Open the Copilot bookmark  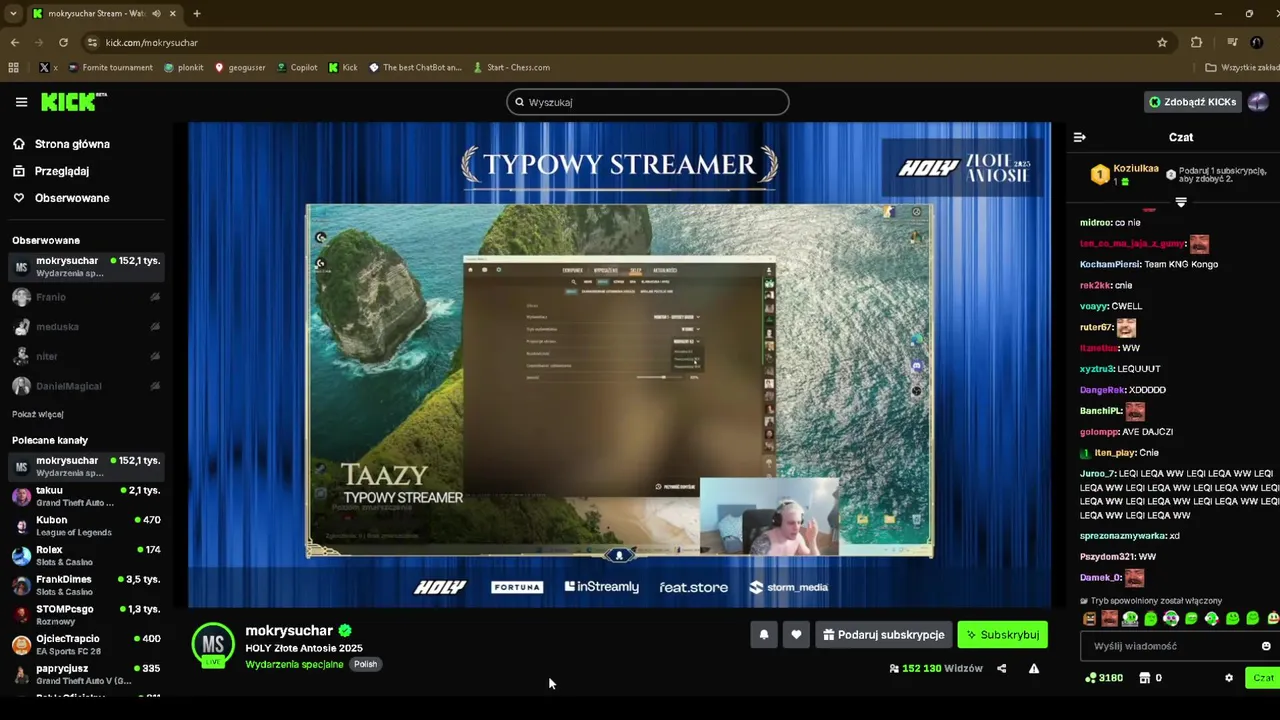pyautogui.click(x=296, y=67)
